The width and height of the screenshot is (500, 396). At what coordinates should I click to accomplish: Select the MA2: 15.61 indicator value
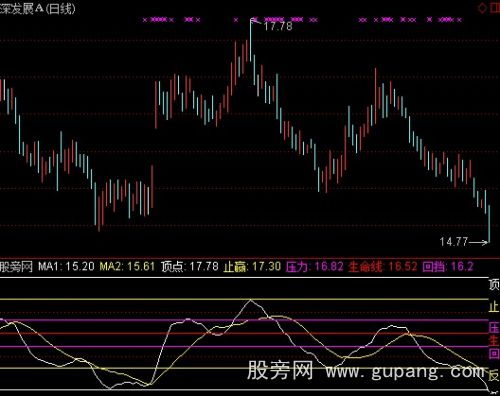[127, 267]
